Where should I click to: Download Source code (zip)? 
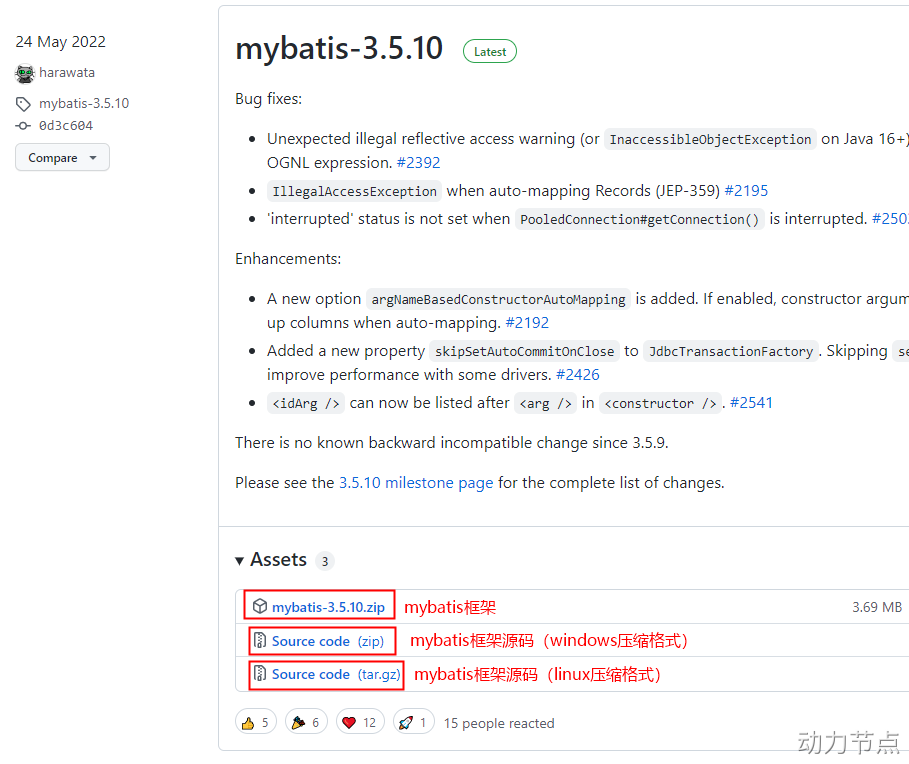pyautogui.click(x=328, y=641)
